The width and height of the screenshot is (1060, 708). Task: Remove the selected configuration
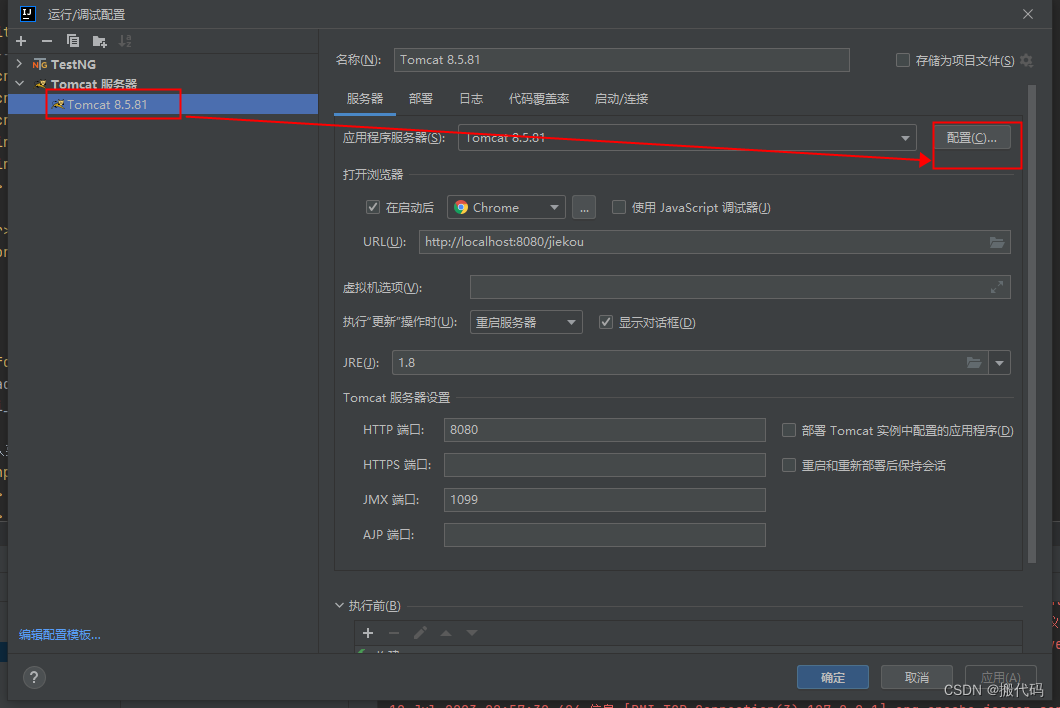pos(47,41)
